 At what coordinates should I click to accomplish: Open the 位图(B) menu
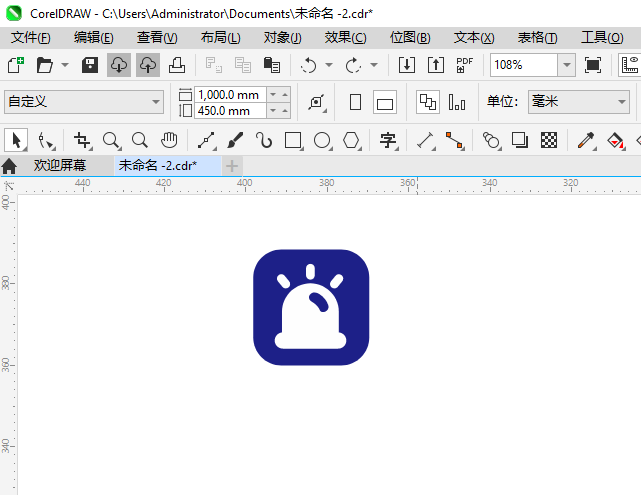coord(410,38)
